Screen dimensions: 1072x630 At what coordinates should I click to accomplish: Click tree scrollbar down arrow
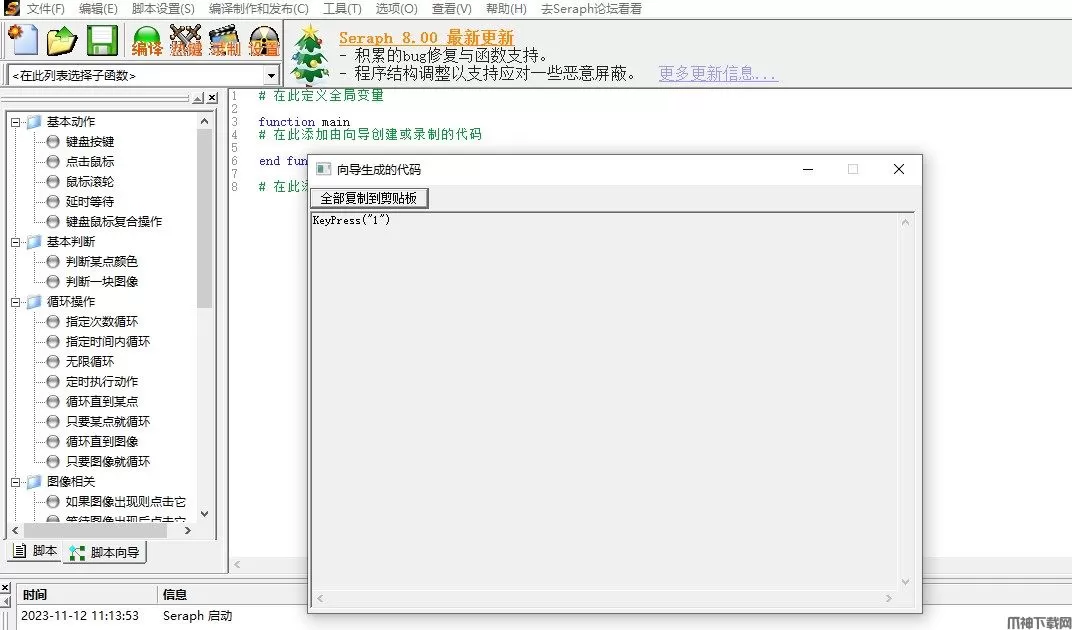point(204,514)
